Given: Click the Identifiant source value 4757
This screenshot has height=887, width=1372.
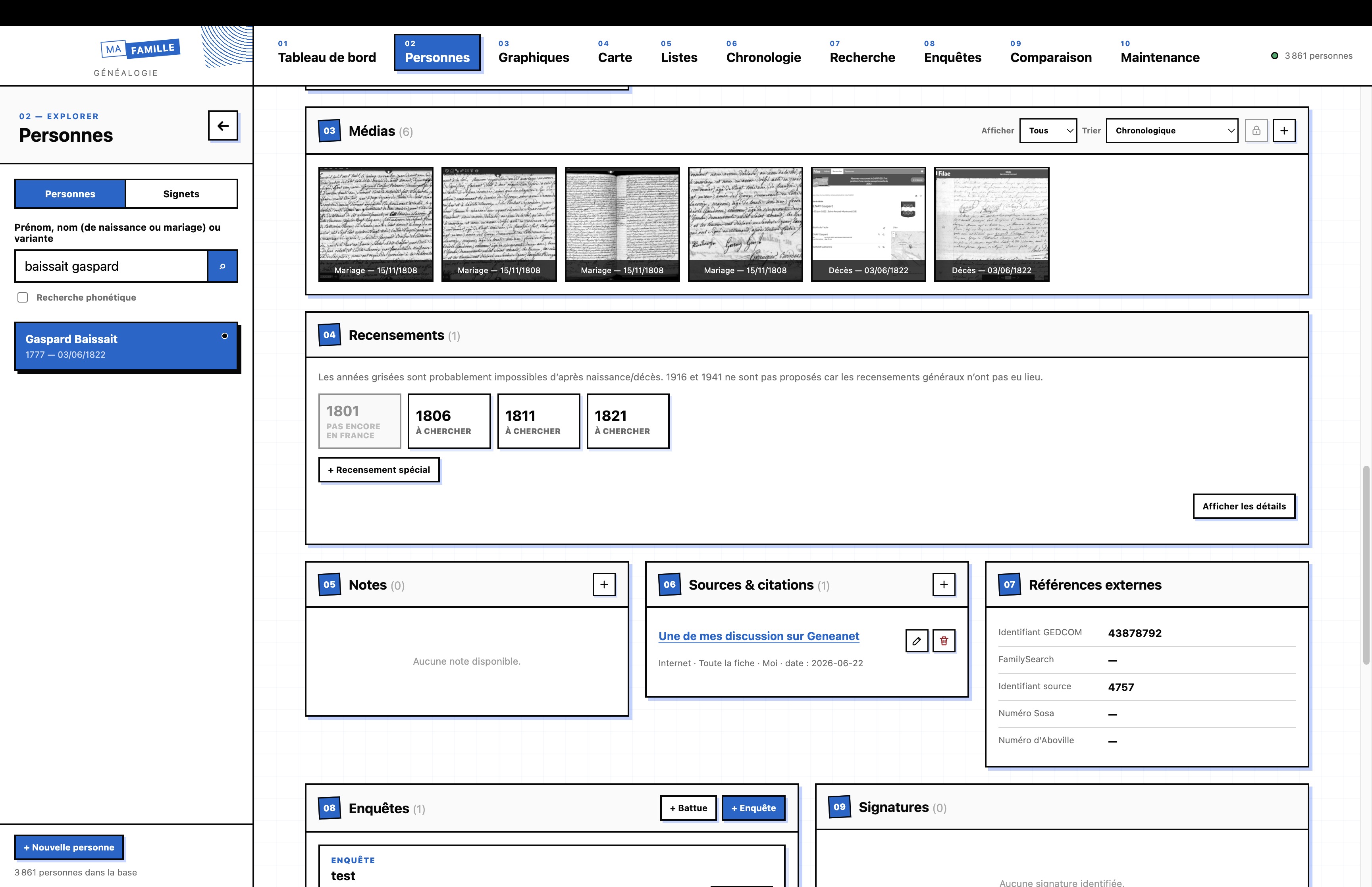Looking at the screenshot, I should (x=1120, y=687).
